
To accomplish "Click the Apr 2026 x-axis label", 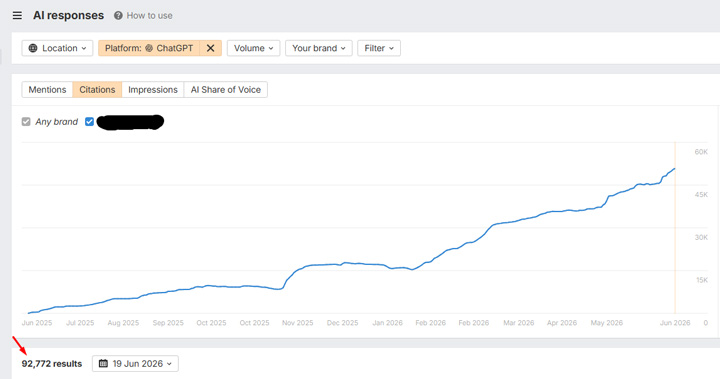I will coord(562,323).
